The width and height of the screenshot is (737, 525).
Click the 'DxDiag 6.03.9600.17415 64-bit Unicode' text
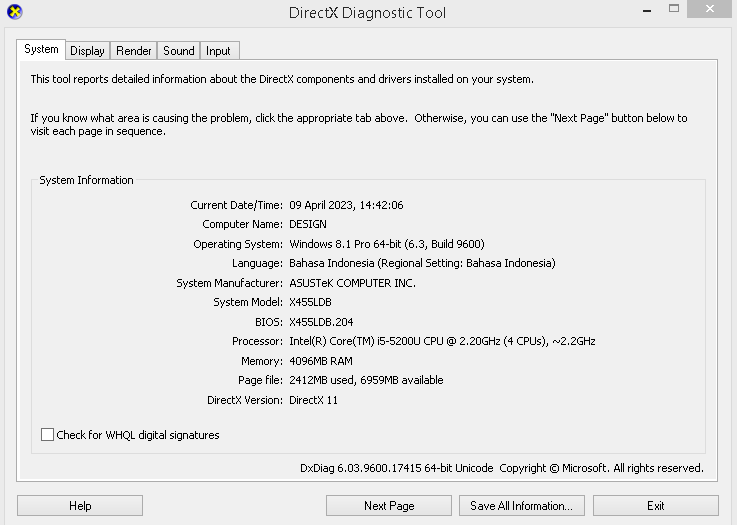[x=397, y=468]
